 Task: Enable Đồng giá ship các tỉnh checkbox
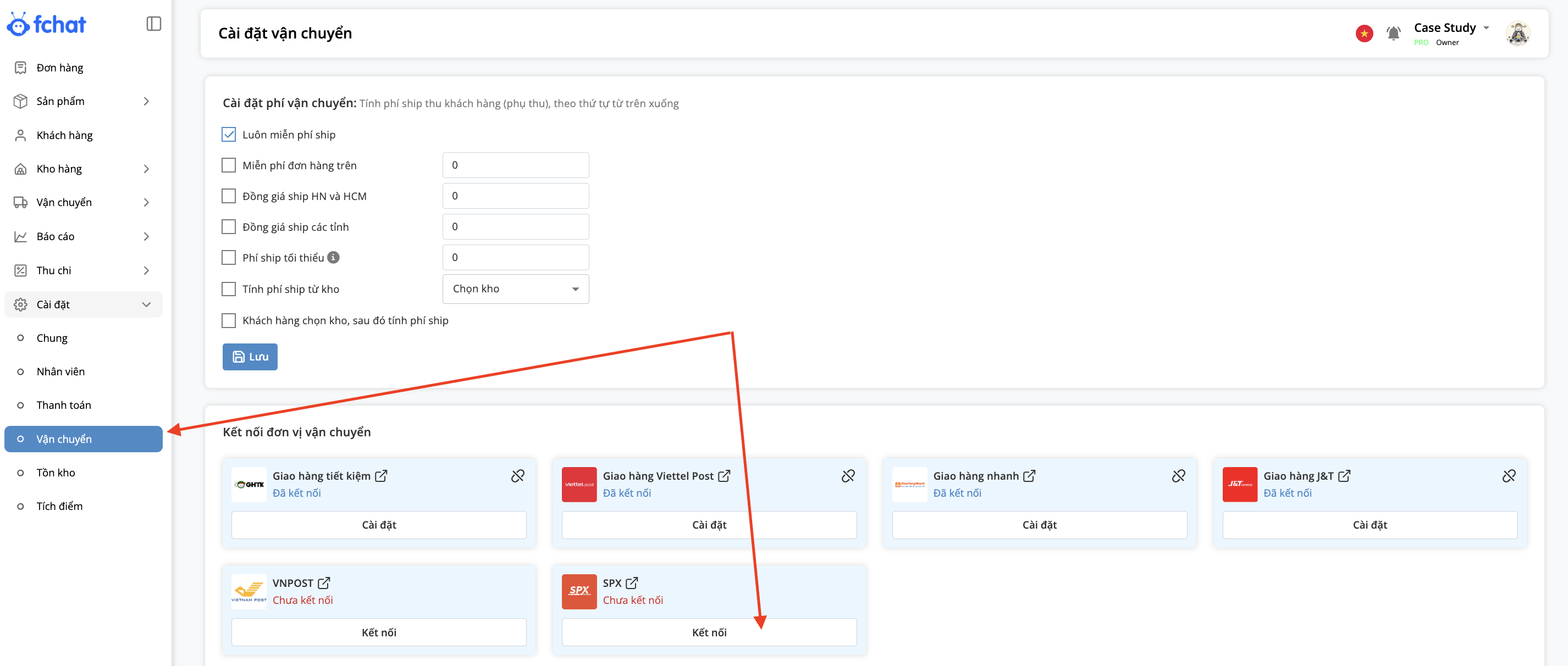tap(228, 227)
